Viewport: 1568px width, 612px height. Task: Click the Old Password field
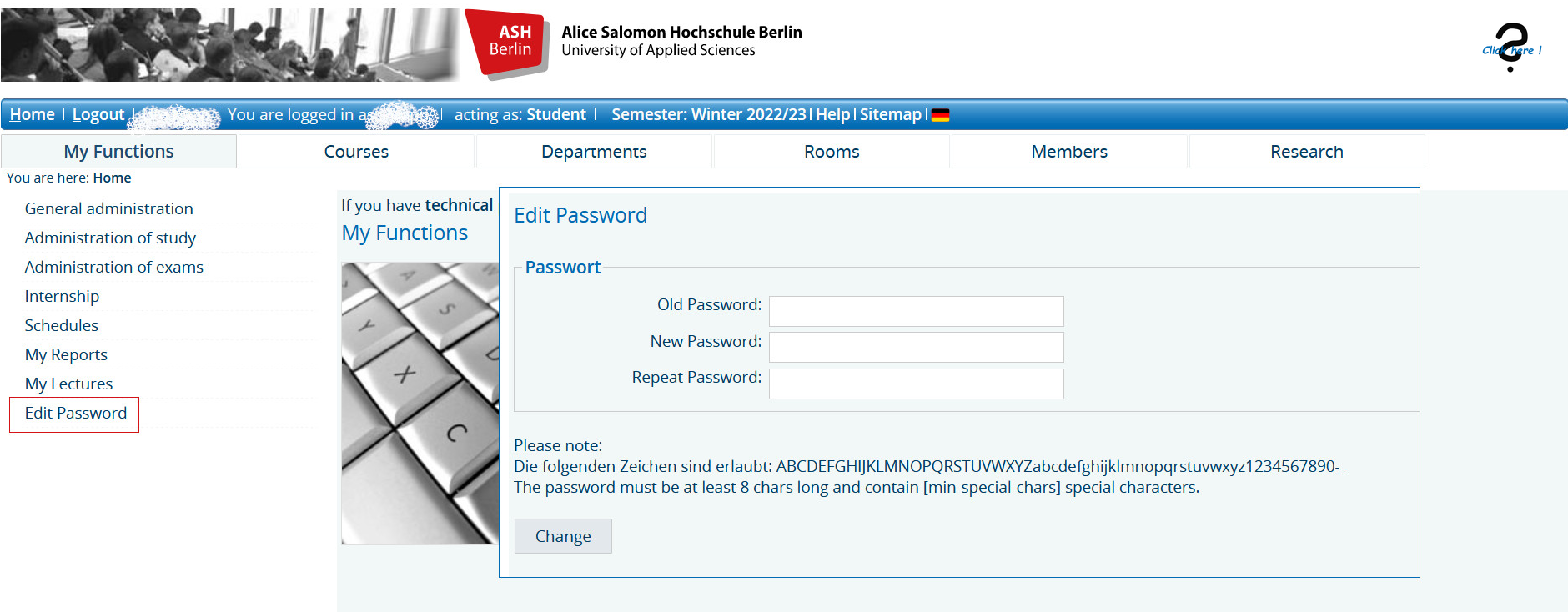click(916, 311)
